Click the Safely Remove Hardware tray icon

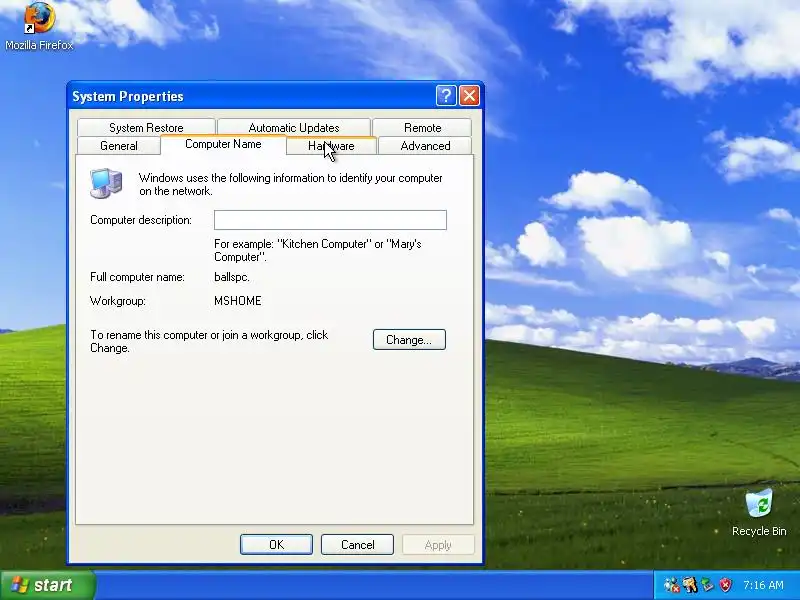pyautogui.click(x=707, y=585)
